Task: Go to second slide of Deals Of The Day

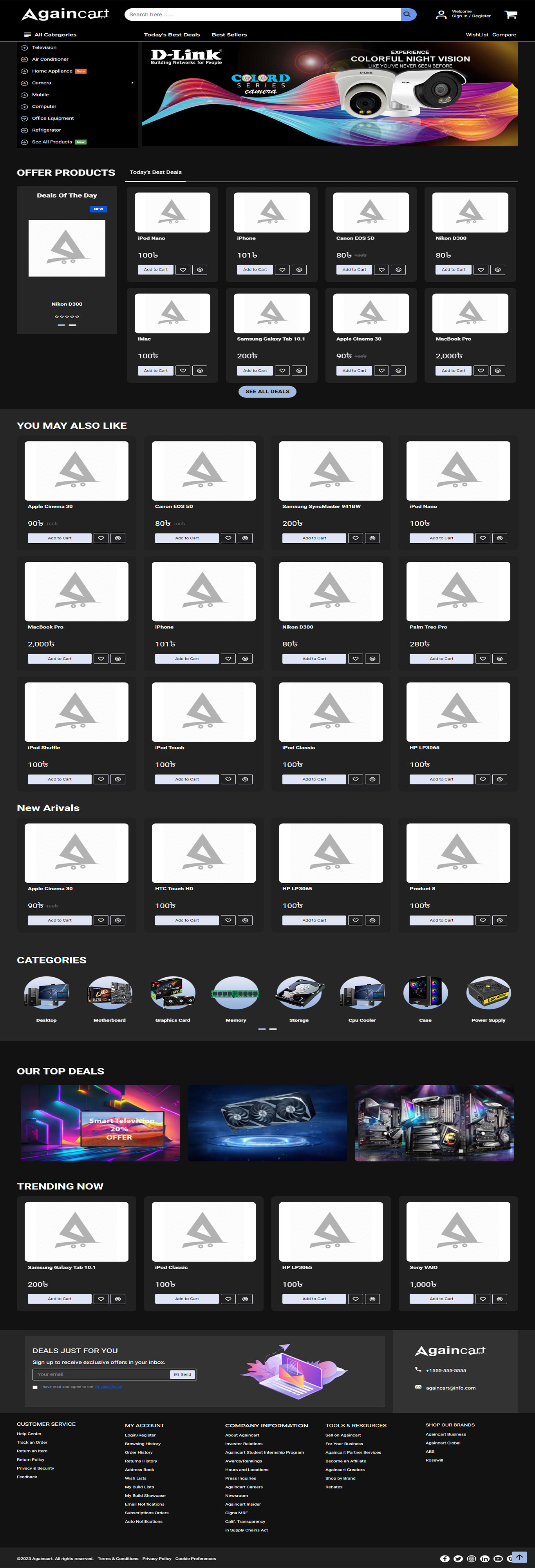Action: coord(72,325)
